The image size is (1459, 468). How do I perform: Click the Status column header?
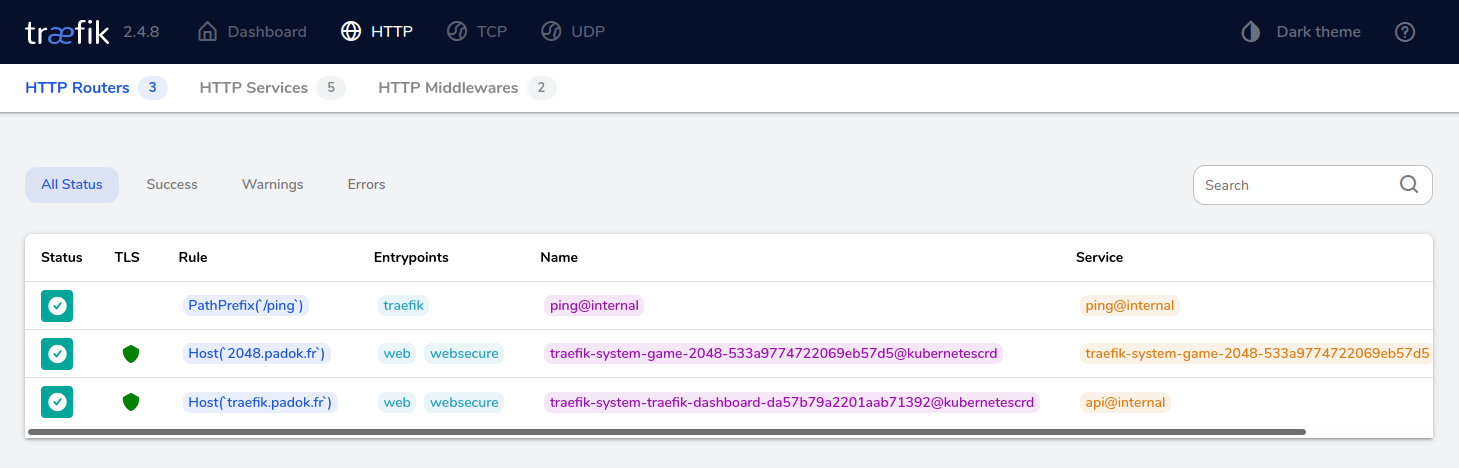[62, 258]
